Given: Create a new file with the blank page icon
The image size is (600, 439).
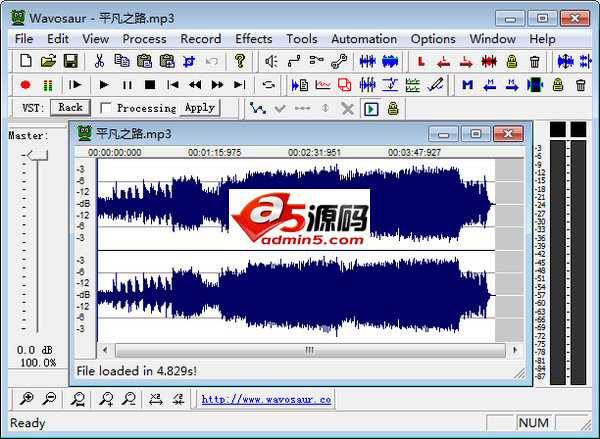Looking at the screenshot, I should (x=26, y=61).
